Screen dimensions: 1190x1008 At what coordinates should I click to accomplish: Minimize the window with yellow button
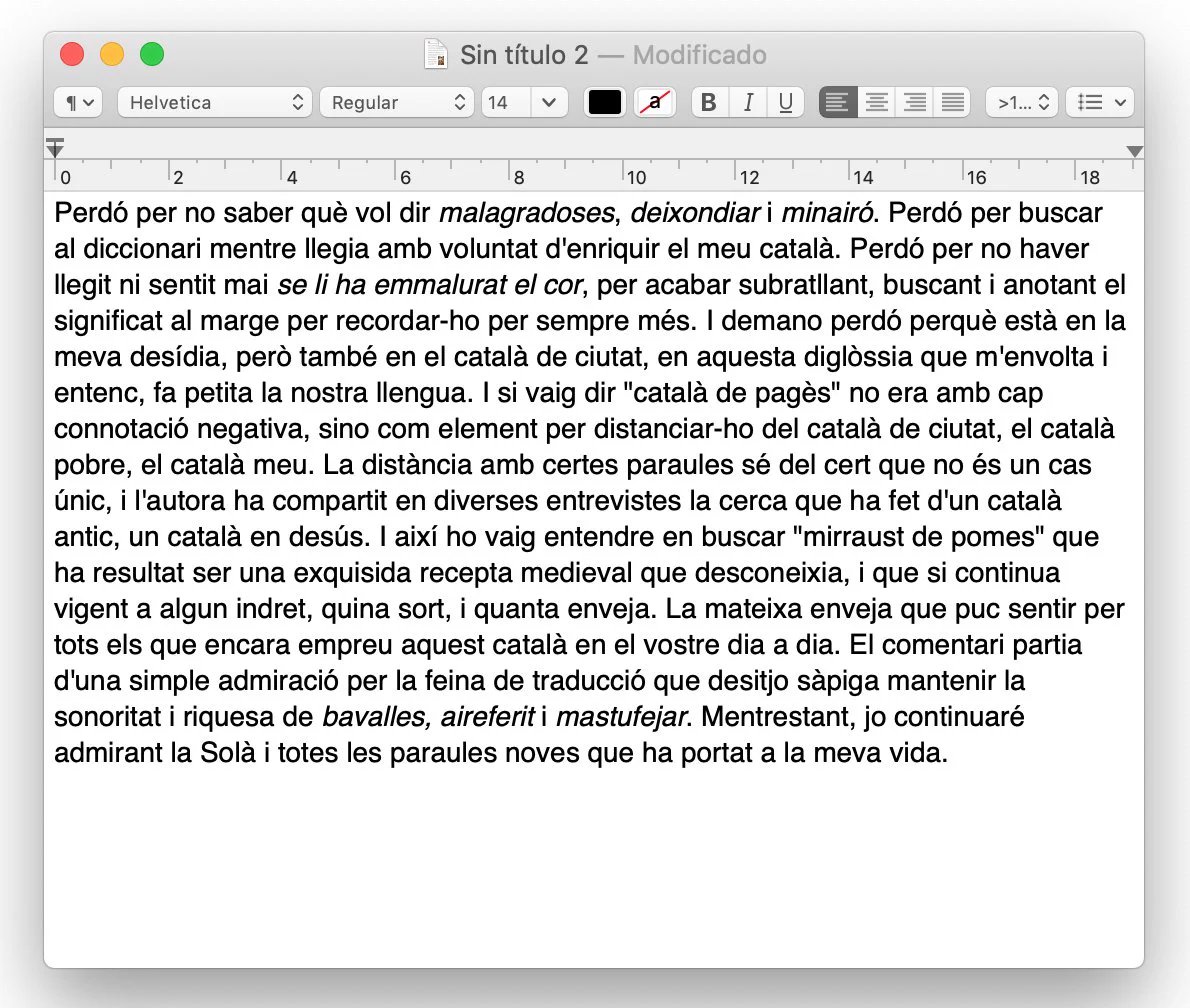(x=112, y=55)
